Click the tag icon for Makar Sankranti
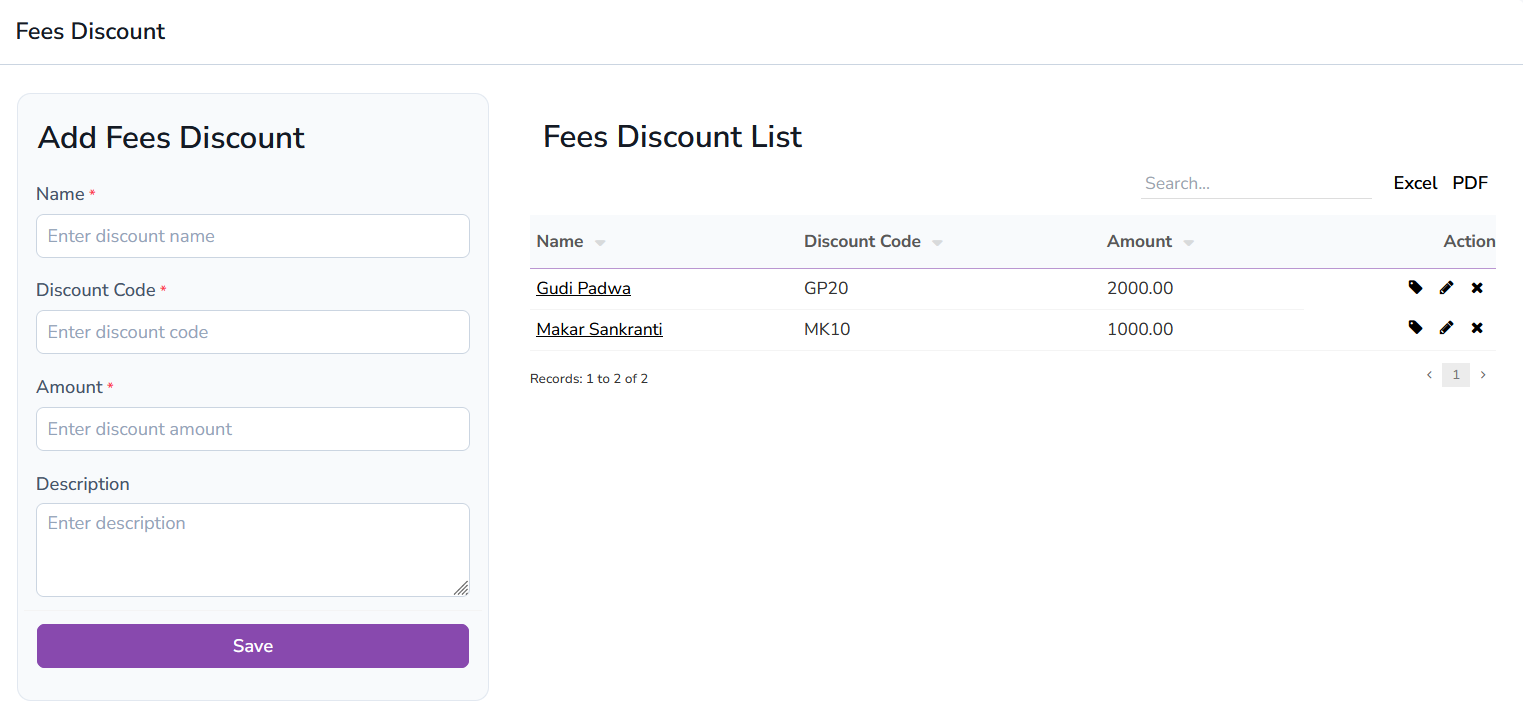The image size is (1523, 725). coord(1415,327)
